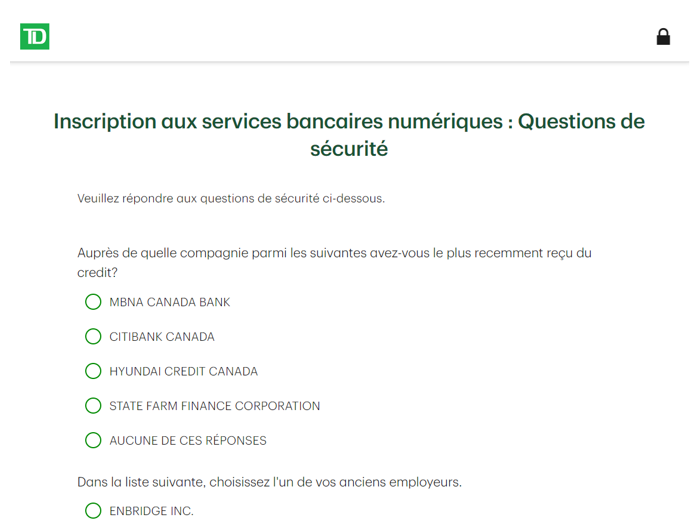699x527 pixels.
Task: Choose the CITIBANK CANADA radio circle
Action: pyautogui.click(x=93, y=336)
